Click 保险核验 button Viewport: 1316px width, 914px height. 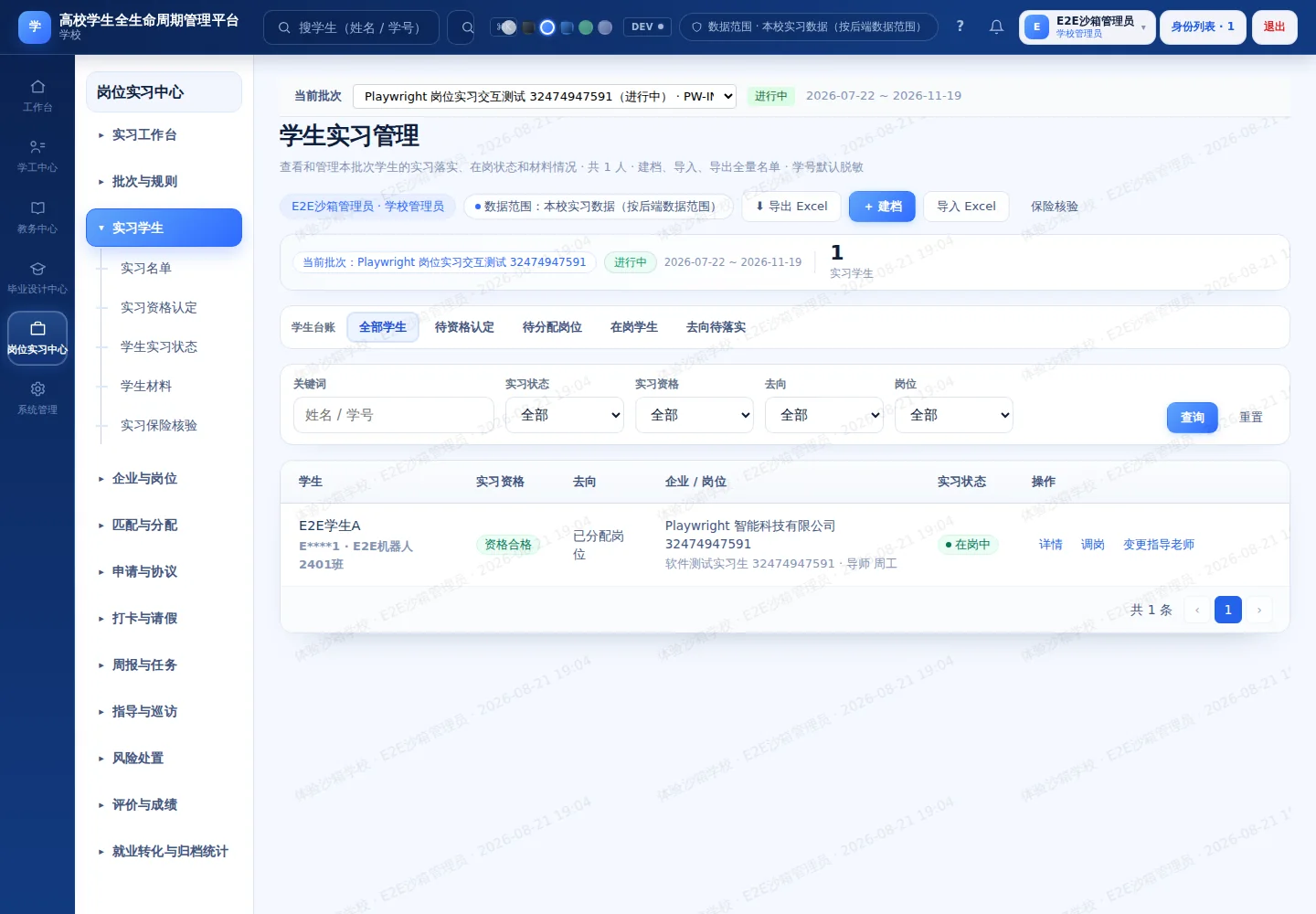[x=1055, y=207]
